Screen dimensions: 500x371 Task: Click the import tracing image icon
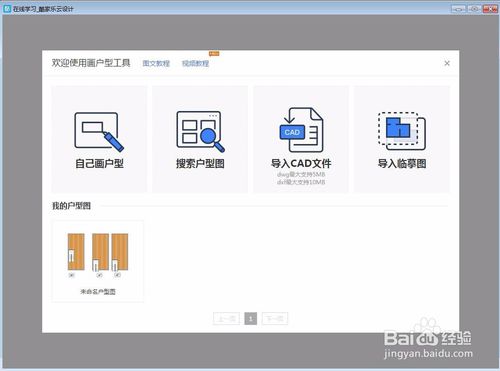coord(402,131)
